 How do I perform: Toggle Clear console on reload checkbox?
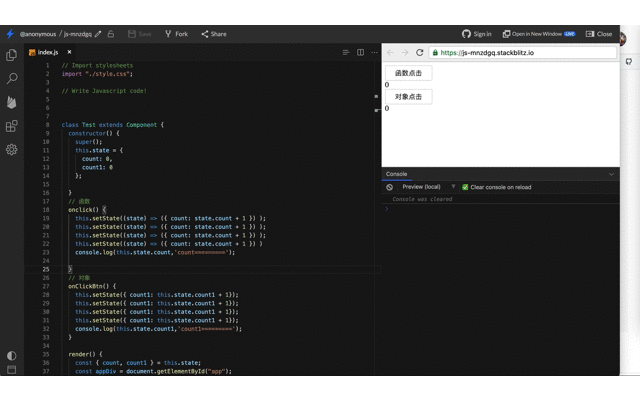coord(465,187)
